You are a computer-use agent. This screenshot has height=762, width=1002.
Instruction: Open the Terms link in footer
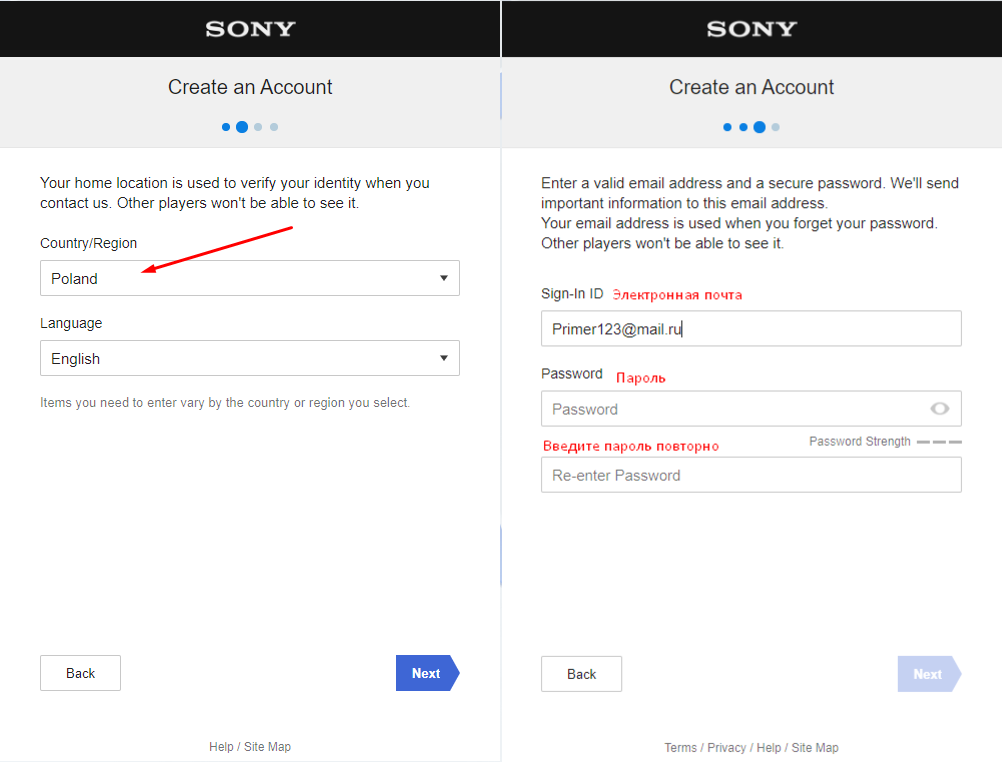[680, 747]
